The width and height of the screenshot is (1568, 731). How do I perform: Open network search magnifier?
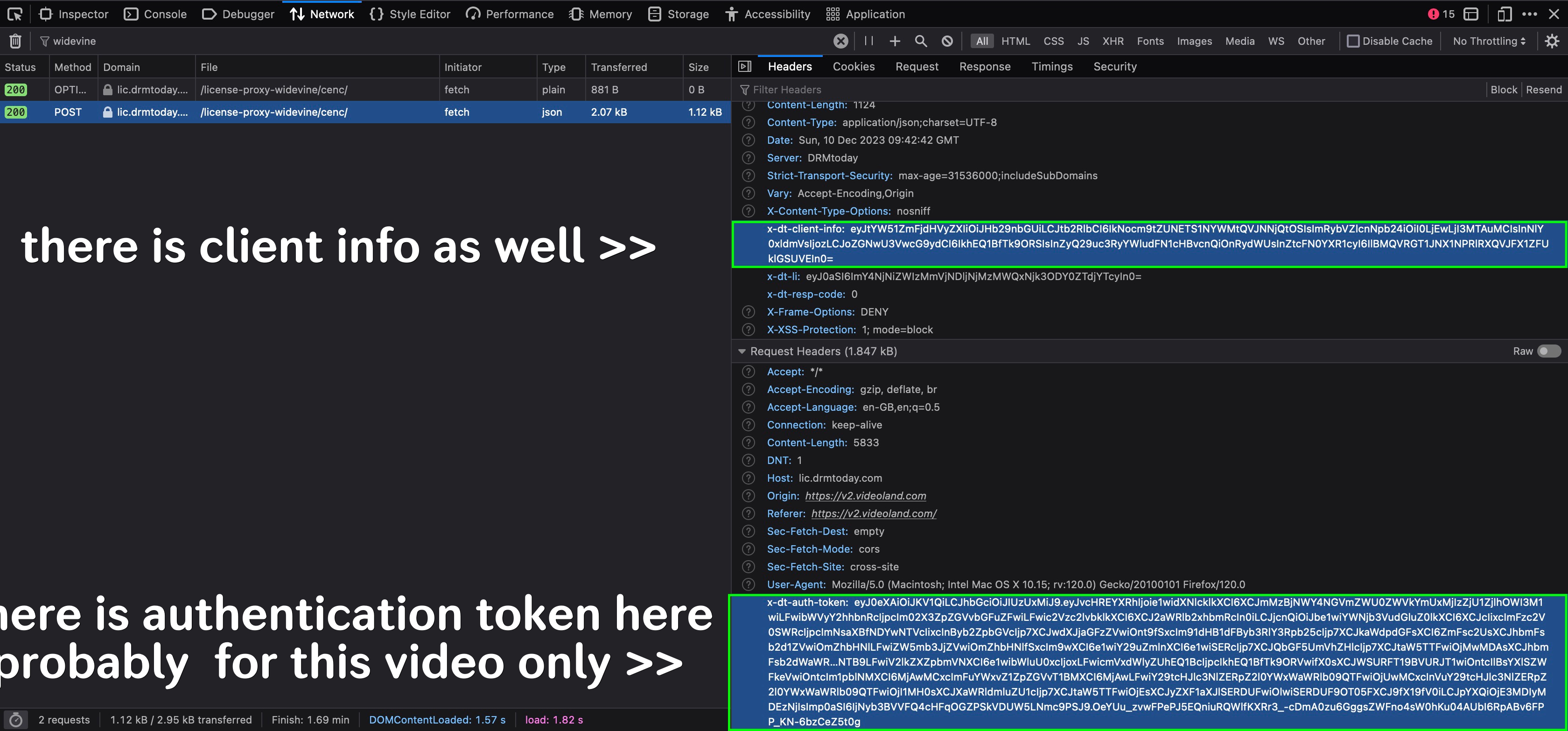tap(920, 41)
